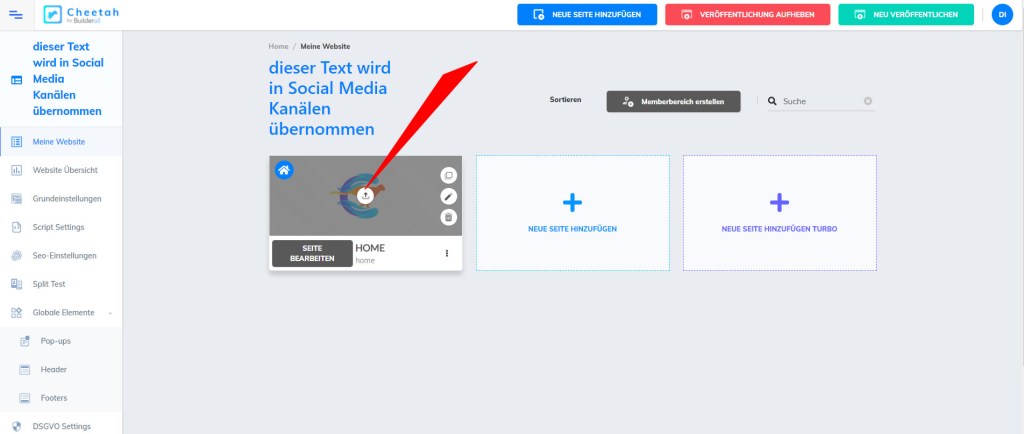Click into the Suche search field
Screen dimensions: 1024x434
[820, 101]
